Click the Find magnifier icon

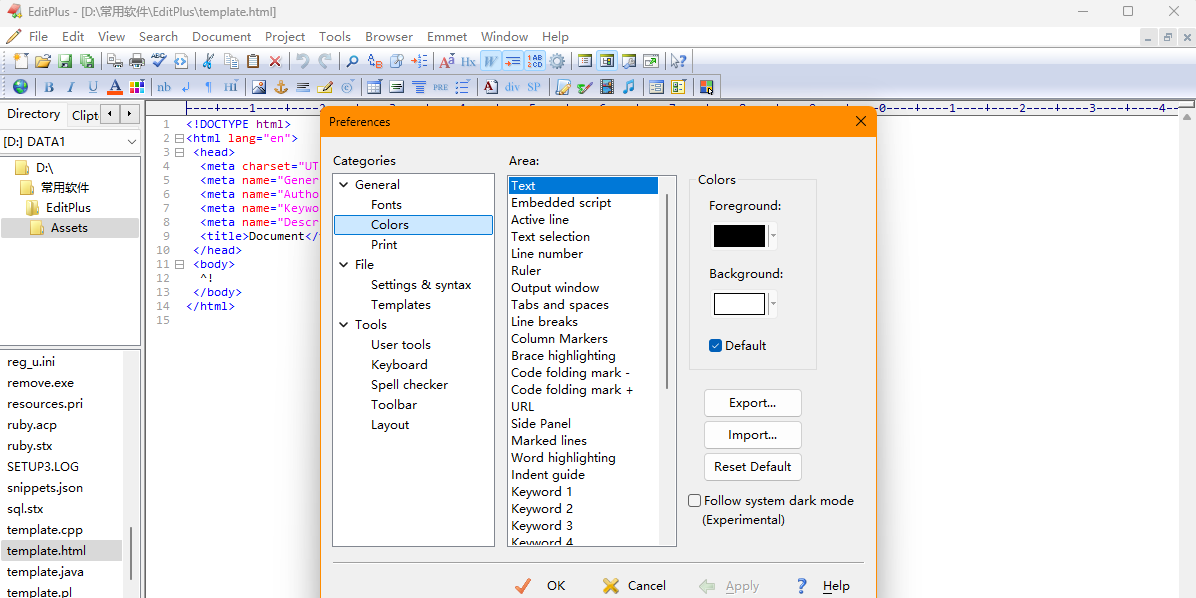point(352,61)
